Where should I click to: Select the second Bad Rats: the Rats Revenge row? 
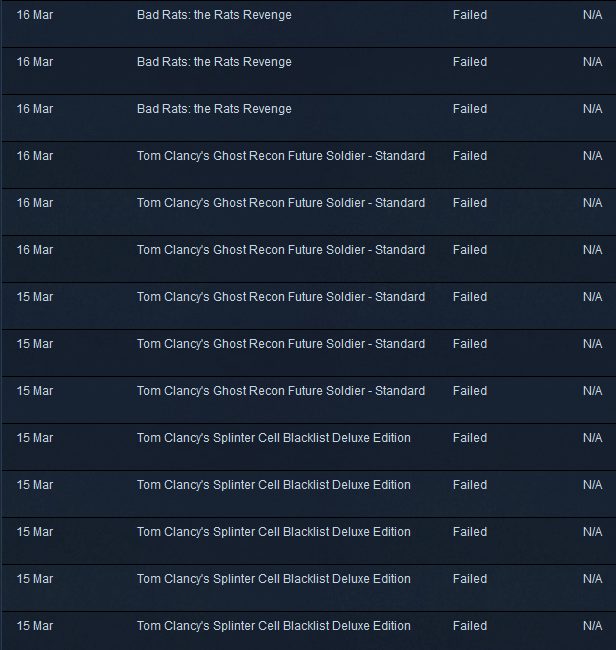pyautogui.click(x=309, y=71)
